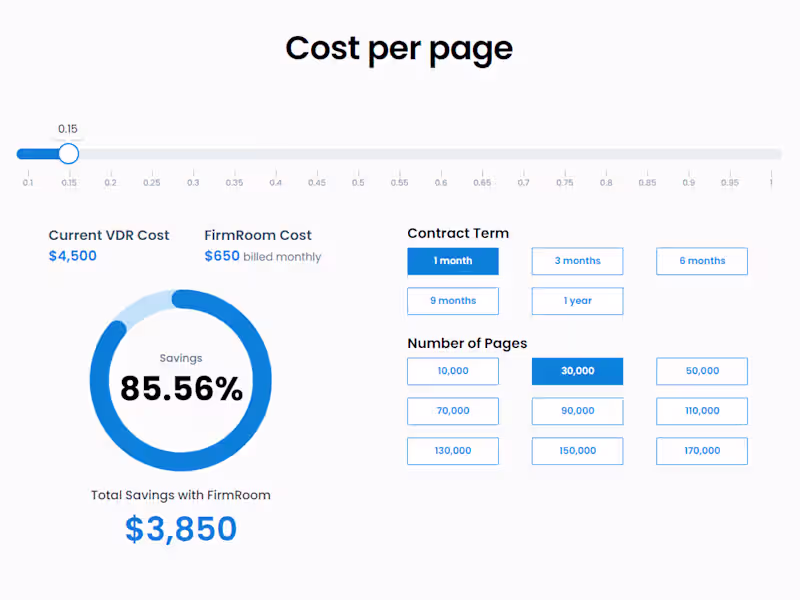Image resolution: width=800 pixels, height=600 pixels.
Task: Click the cost per page slider handle
Action: coord(68,154)
